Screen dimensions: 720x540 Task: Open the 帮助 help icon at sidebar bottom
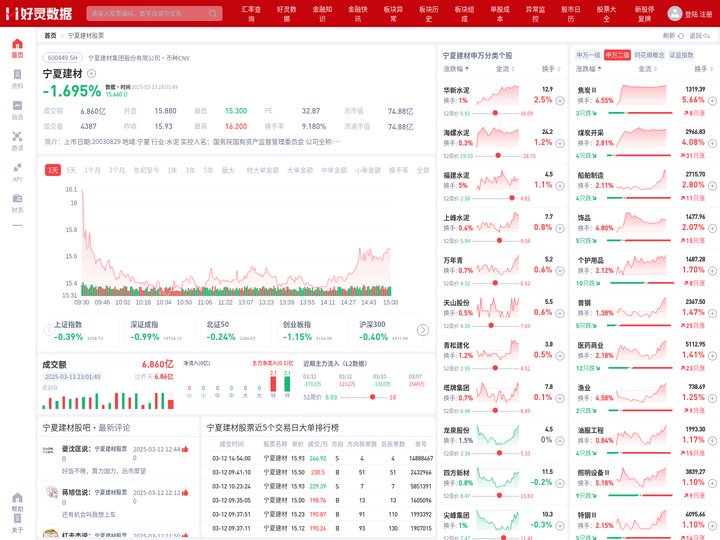[17, 498]
